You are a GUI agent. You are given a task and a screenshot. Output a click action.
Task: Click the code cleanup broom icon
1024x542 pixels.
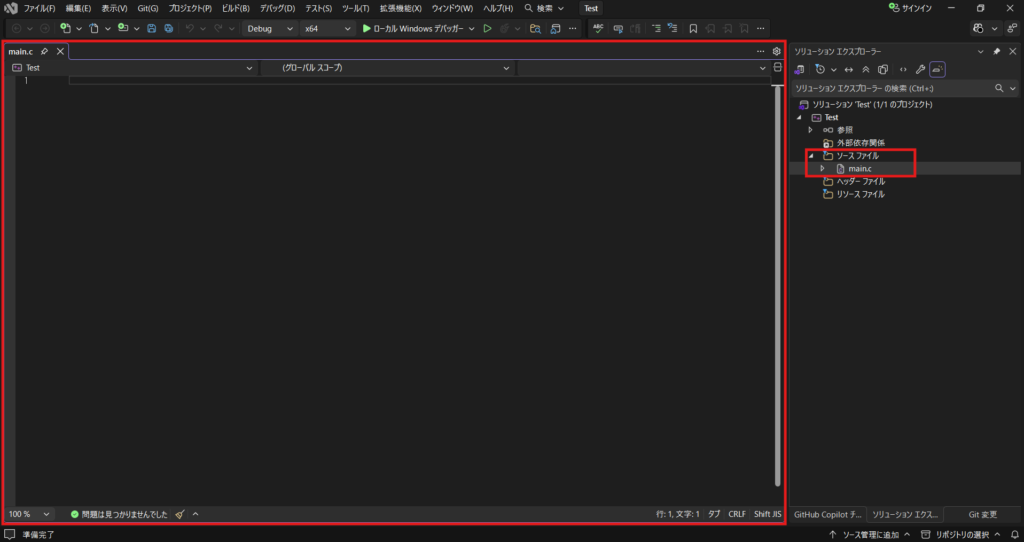pos(179,514)
